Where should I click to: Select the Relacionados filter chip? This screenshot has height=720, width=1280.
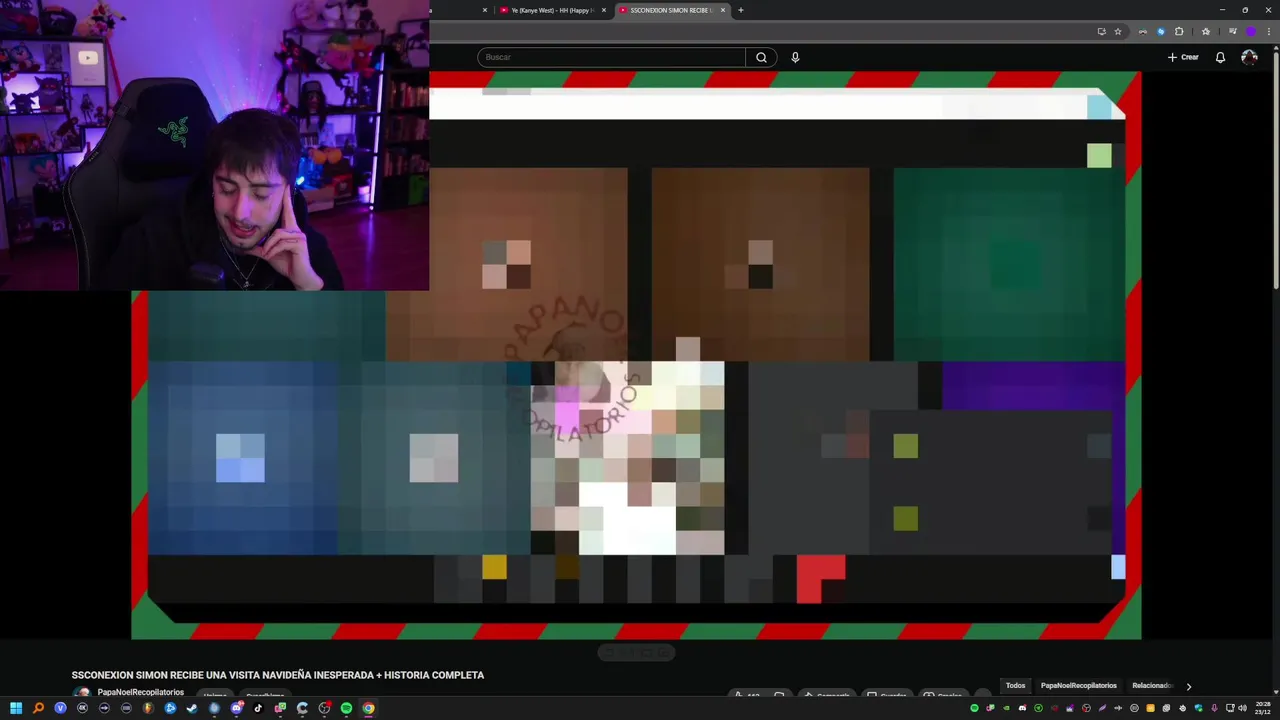(x=1151, y=686)
